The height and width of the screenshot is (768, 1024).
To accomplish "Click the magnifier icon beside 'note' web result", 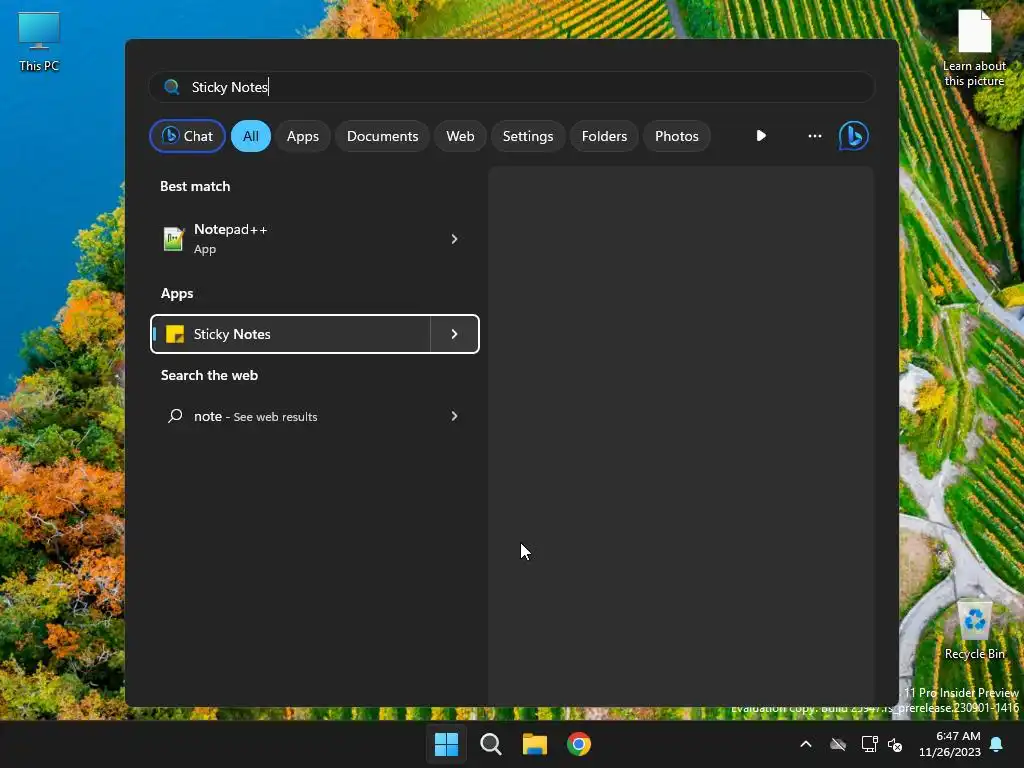I will [175, 416].
